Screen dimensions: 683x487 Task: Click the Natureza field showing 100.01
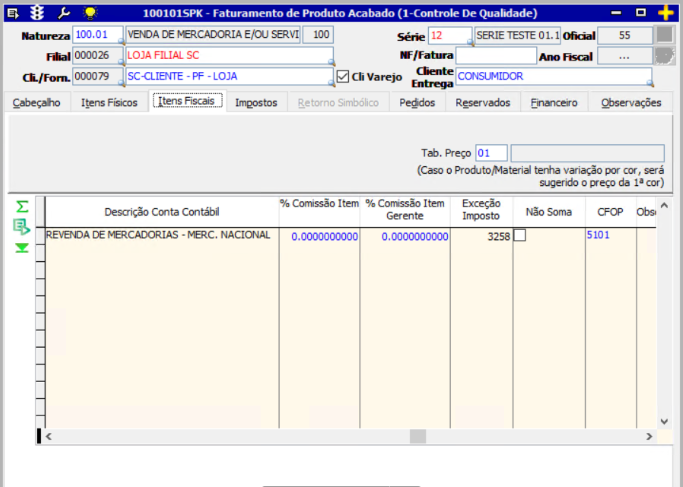point(98,35)
